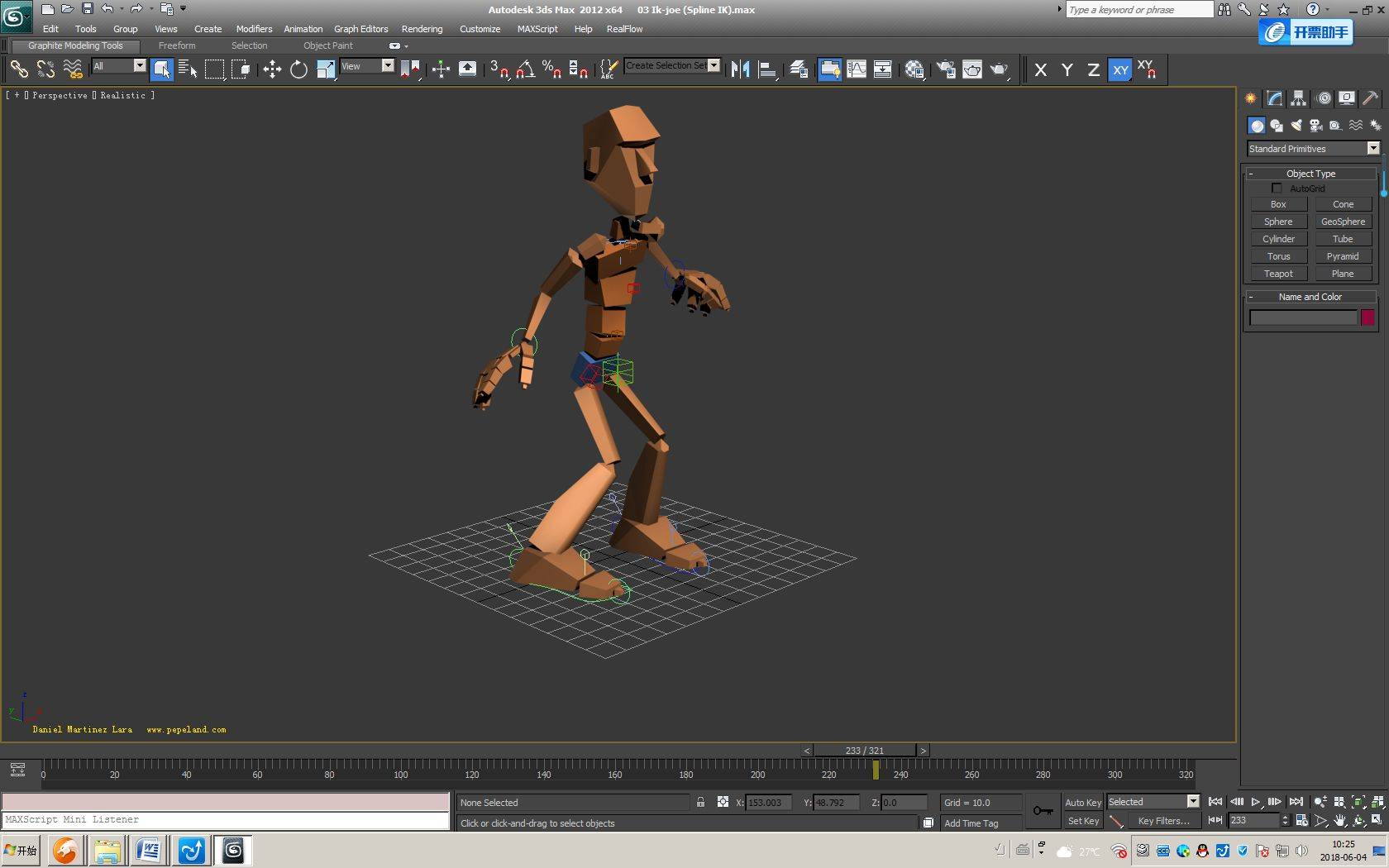Click the Teapot primitive button
1389x868 pixels.
(1277, 274)
